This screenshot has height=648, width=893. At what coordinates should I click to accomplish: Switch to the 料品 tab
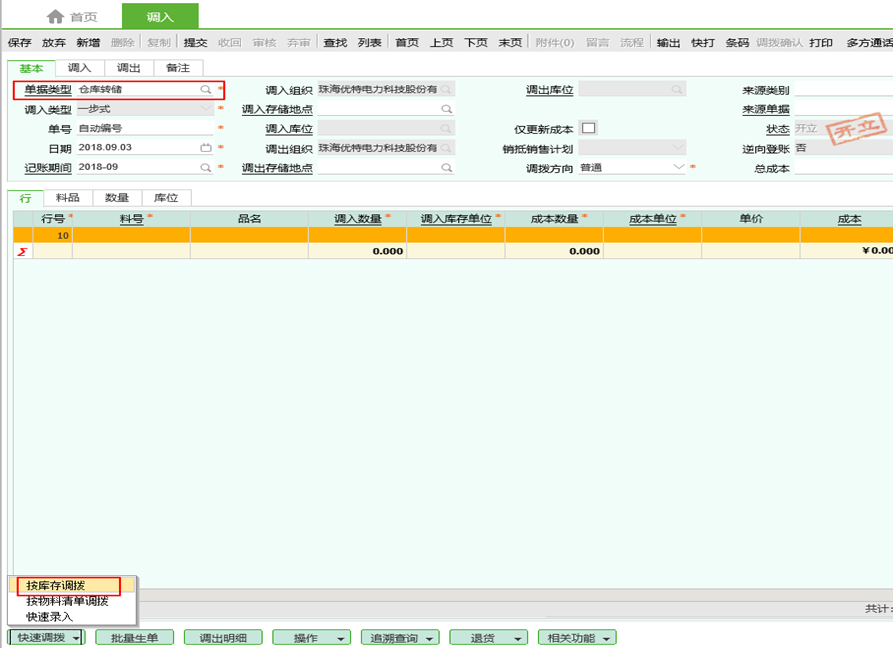click(68, 198)
